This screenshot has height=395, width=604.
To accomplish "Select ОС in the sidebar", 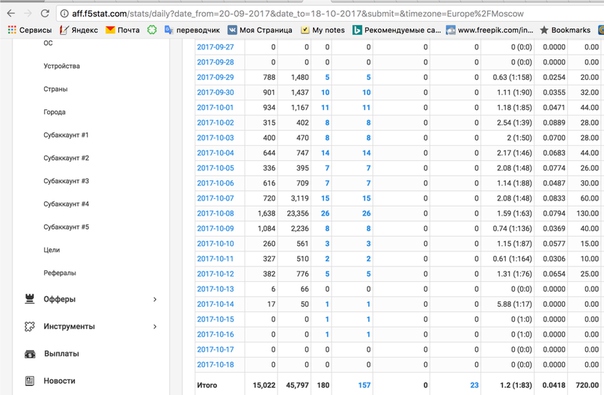I will (x=48, y=43).
